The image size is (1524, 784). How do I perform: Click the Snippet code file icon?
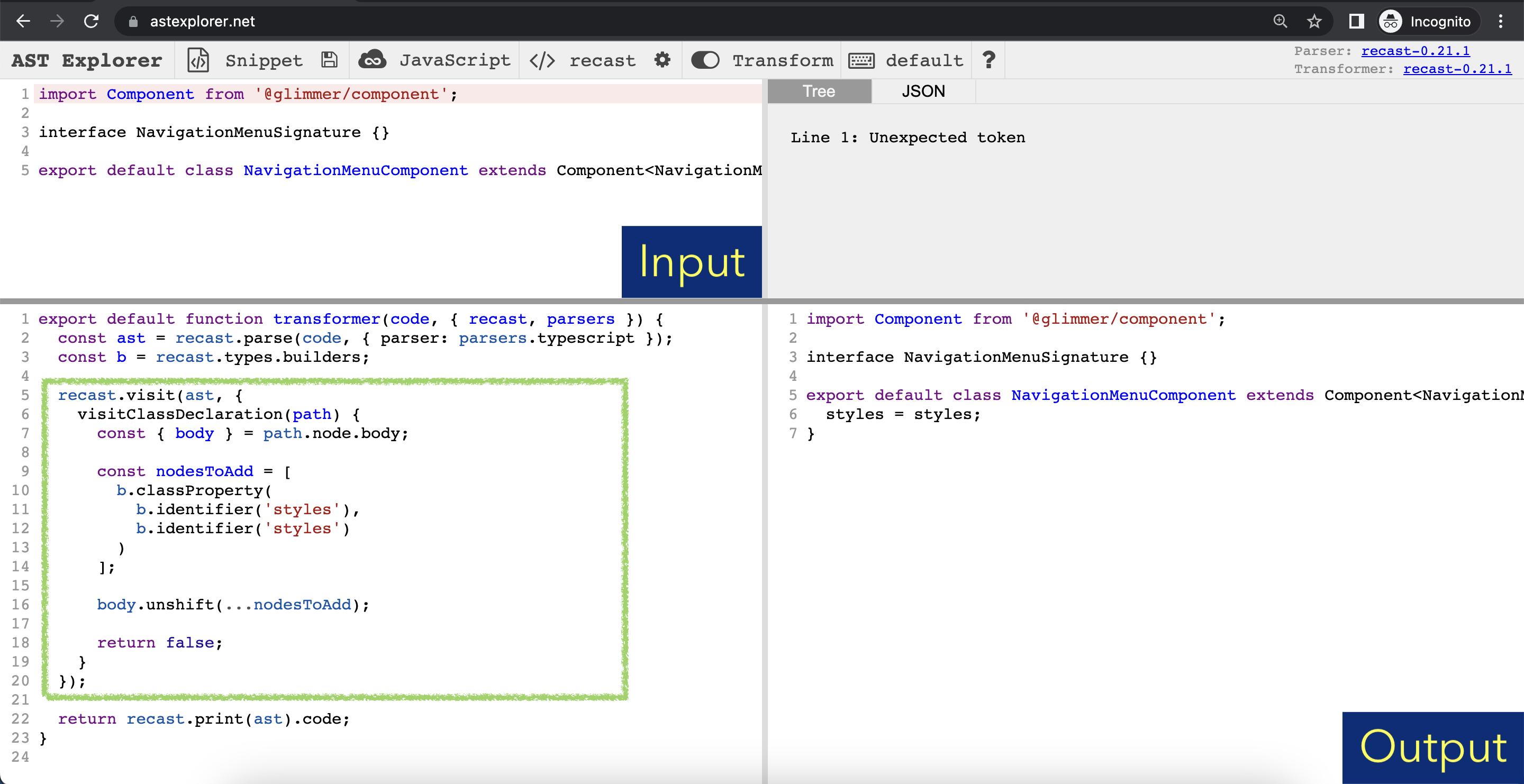pos(198,60)
